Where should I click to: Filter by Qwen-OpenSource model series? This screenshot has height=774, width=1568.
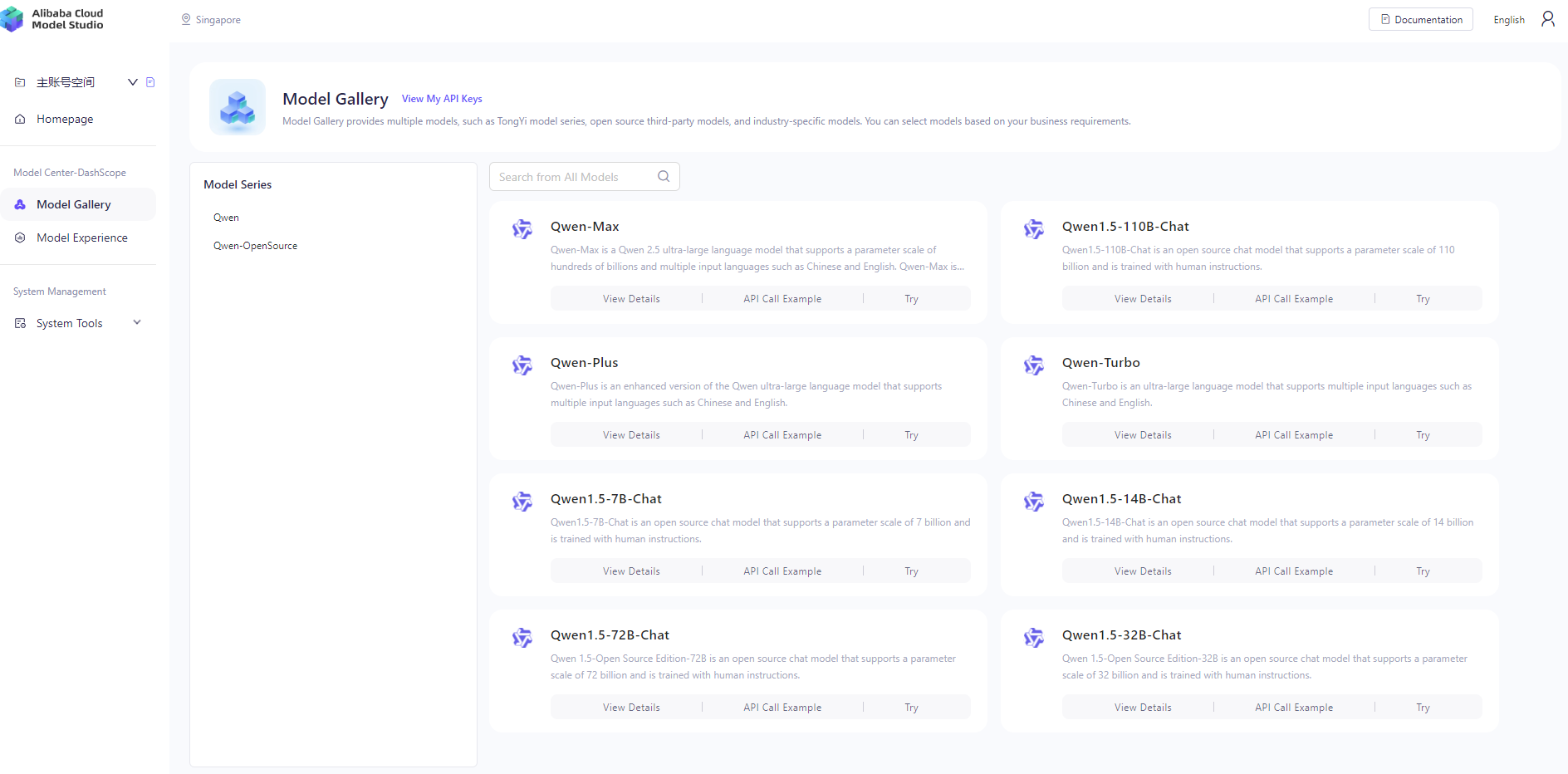pyautogui.click(x=255, y=246)
